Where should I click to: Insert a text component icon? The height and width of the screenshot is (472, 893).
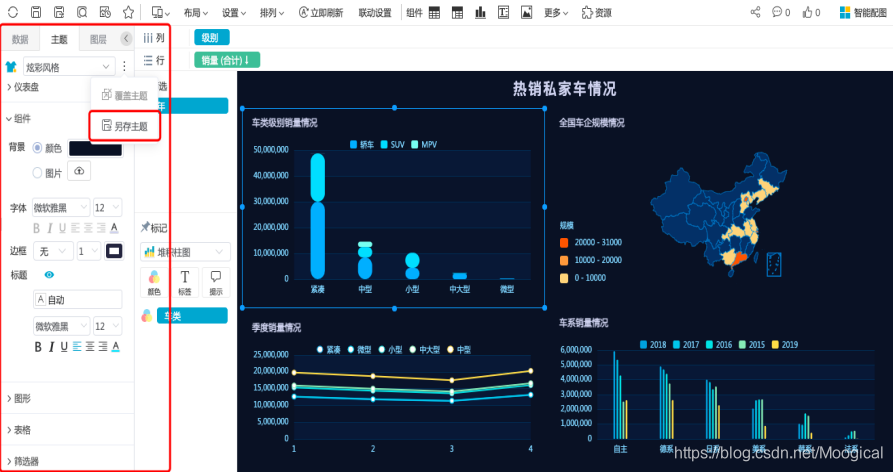503,13
